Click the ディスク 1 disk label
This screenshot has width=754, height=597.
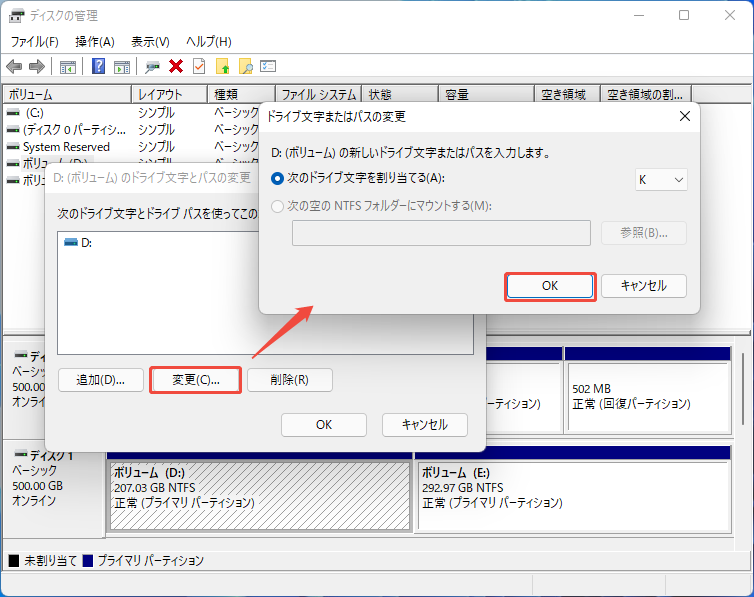pyautogui.click(x=51, y=455)
